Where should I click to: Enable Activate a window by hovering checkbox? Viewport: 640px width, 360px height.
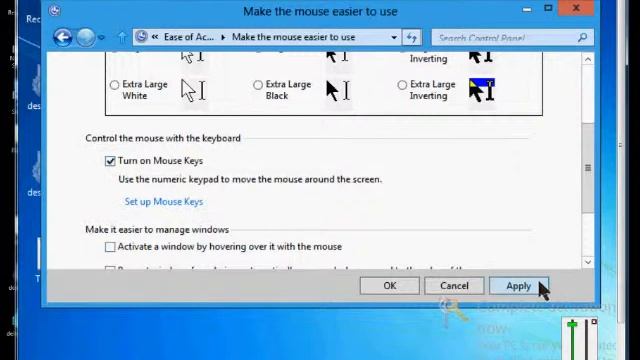[x=110, y=247]
